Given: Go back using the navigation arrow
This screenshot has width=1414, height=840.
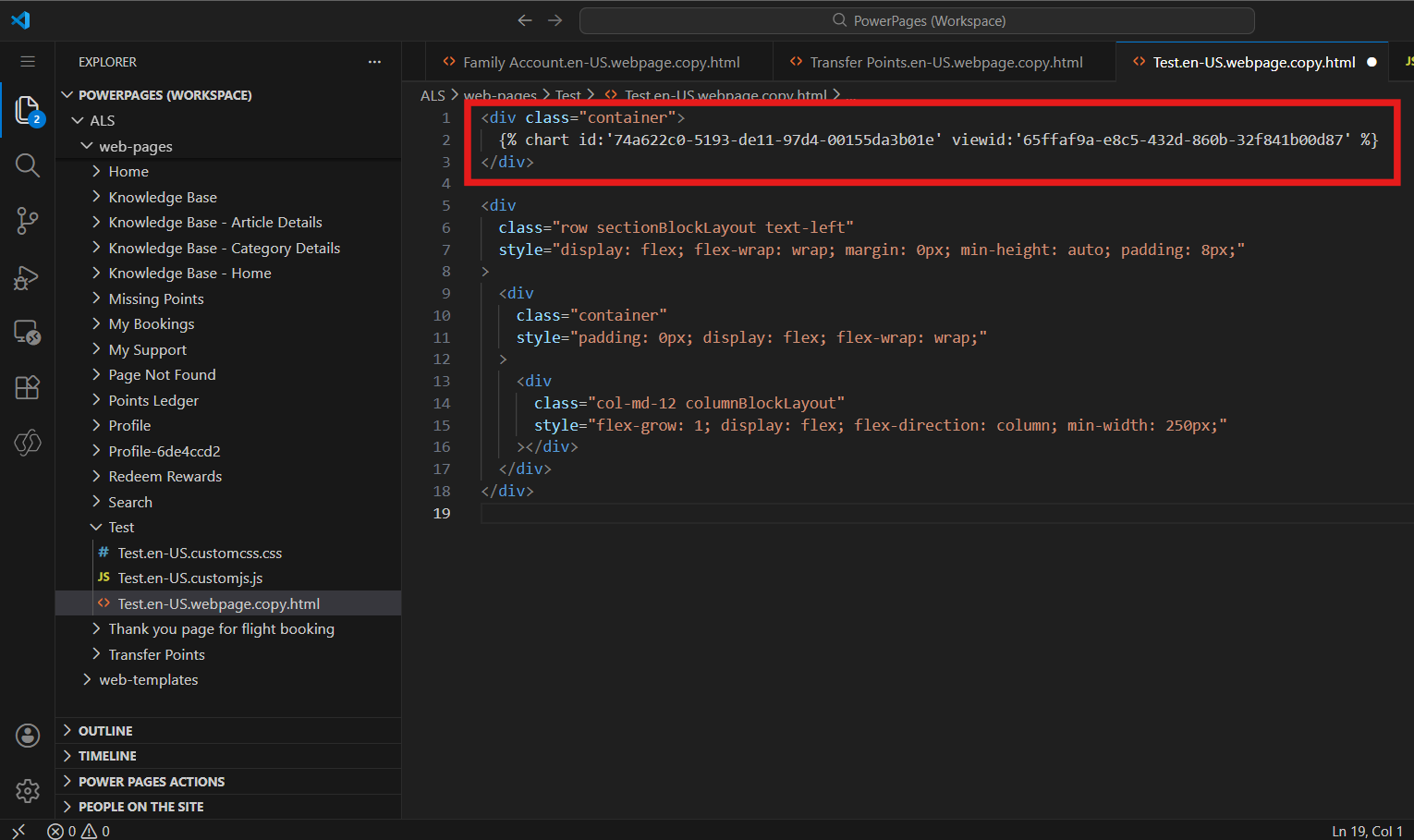Looking at the screenshot, I should click(x=525, y=20).
